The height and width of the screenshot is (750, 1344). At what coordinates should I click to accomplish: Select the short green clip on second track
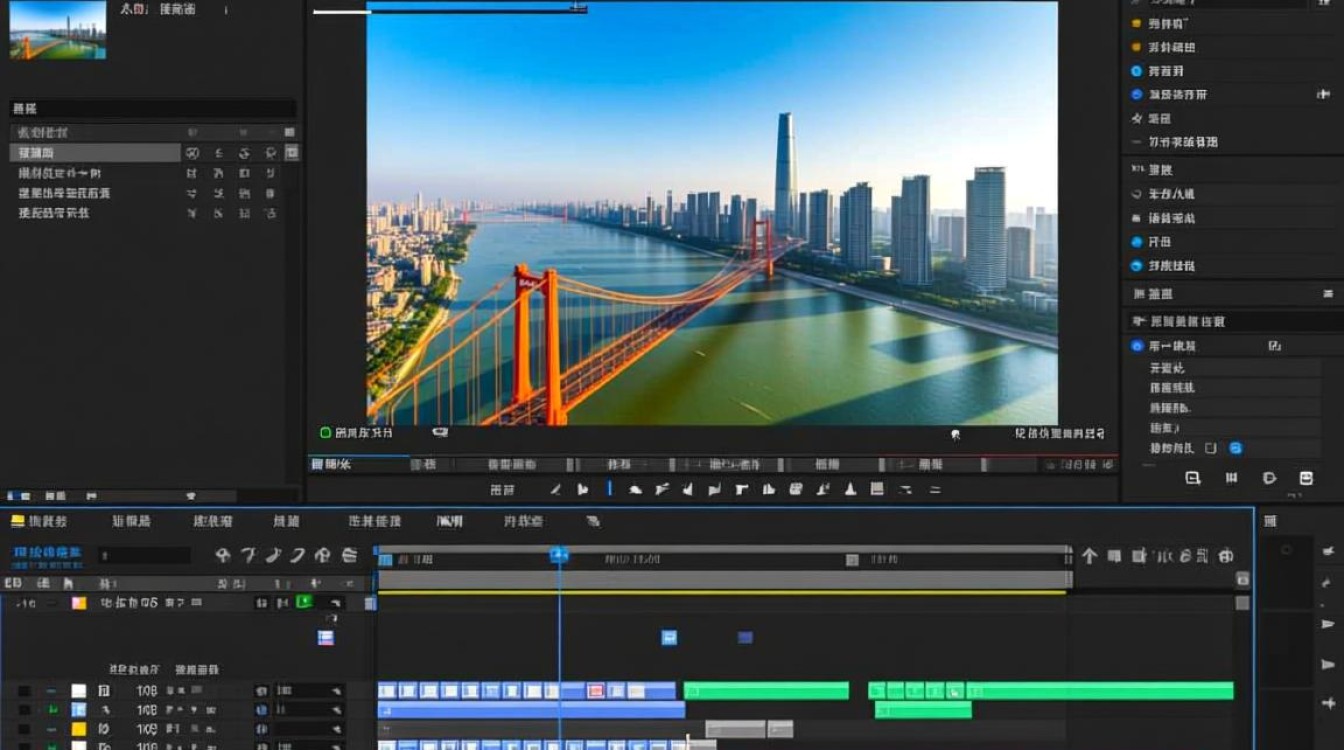point(923,710)
